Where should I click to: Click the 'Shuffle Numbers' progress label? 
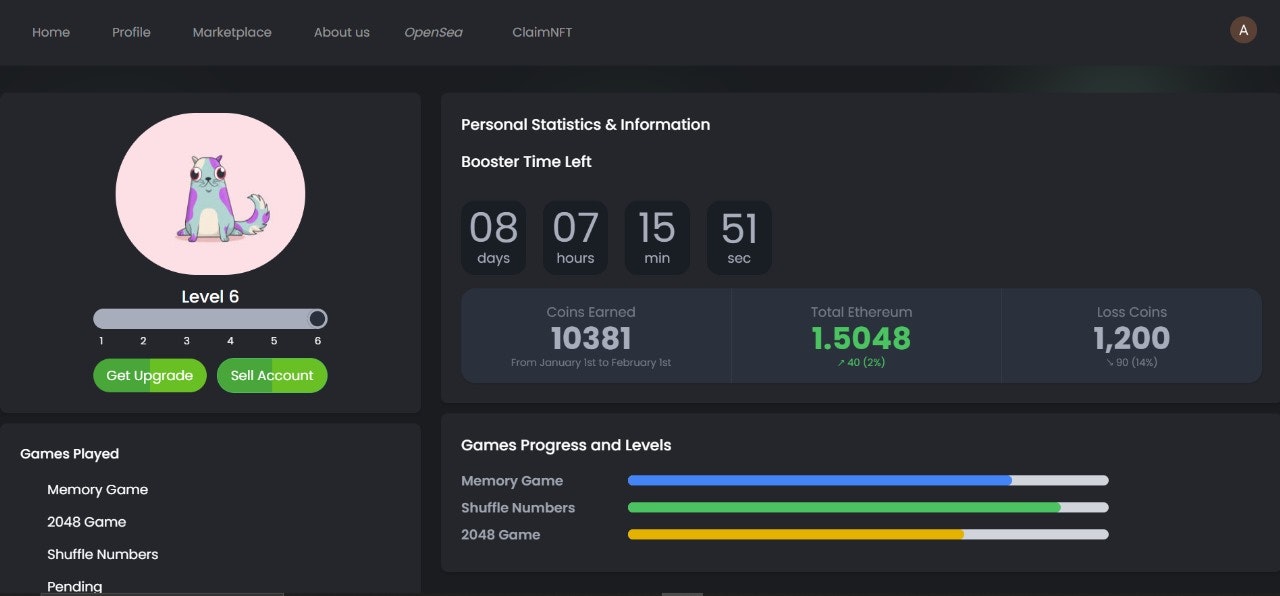tap(518, 508)
